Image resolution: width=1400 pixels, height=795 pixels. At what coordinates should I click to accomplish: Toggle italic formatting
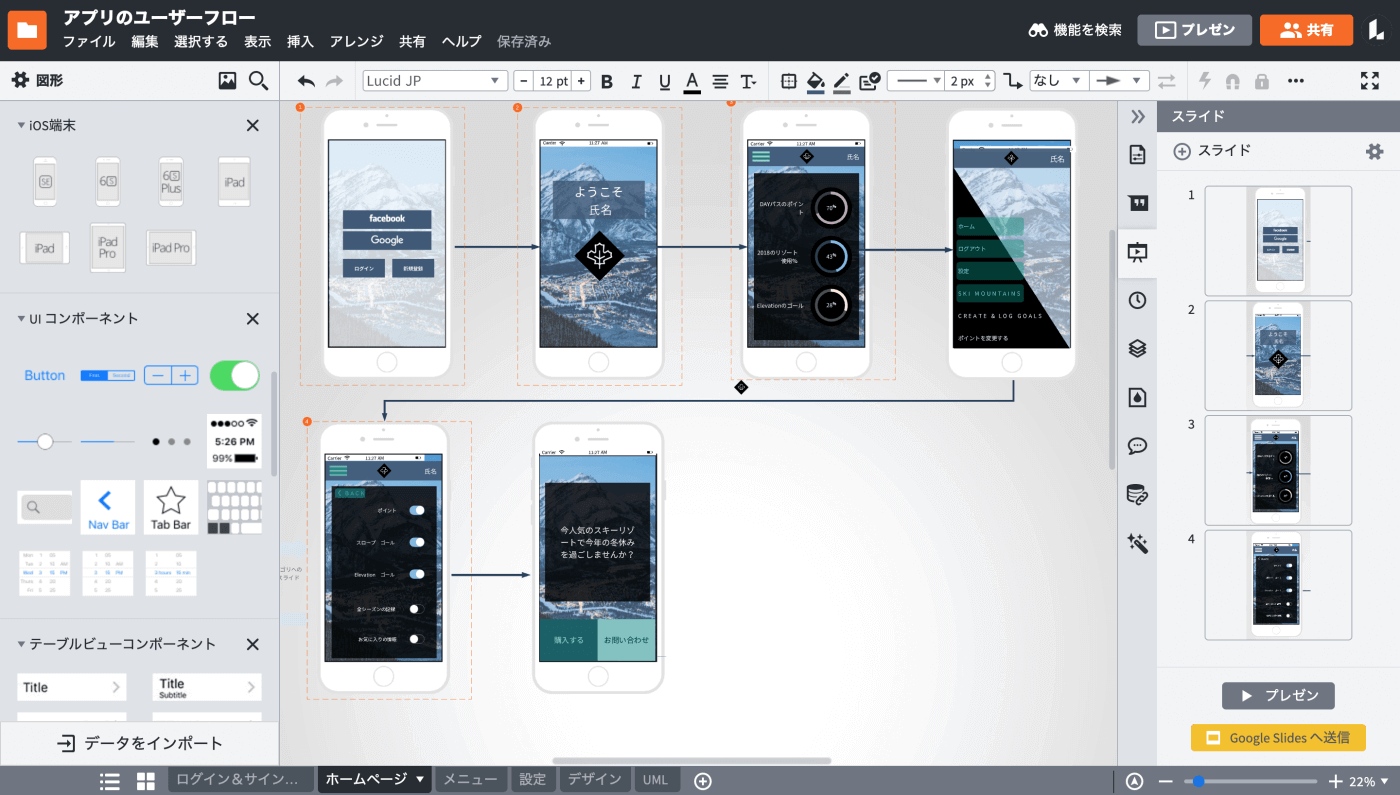click(x=636, y=81)
